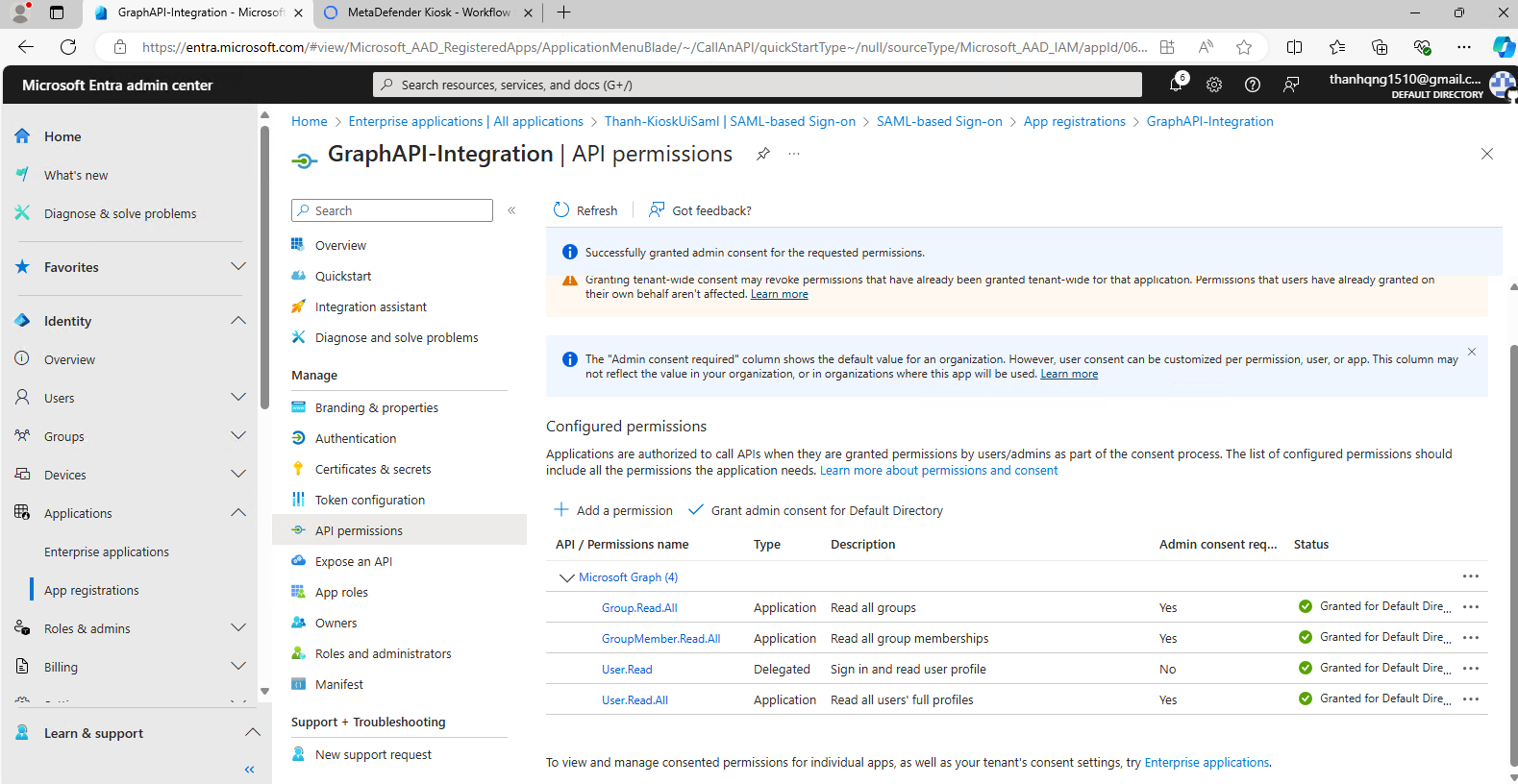
Task: Pin the API permissions blade
Action: tap(763, 154)
